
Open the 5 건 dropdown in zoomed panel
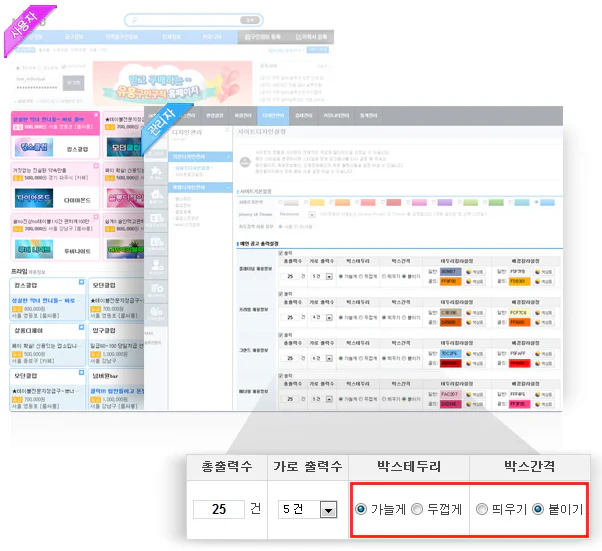(x=308, y=510)
